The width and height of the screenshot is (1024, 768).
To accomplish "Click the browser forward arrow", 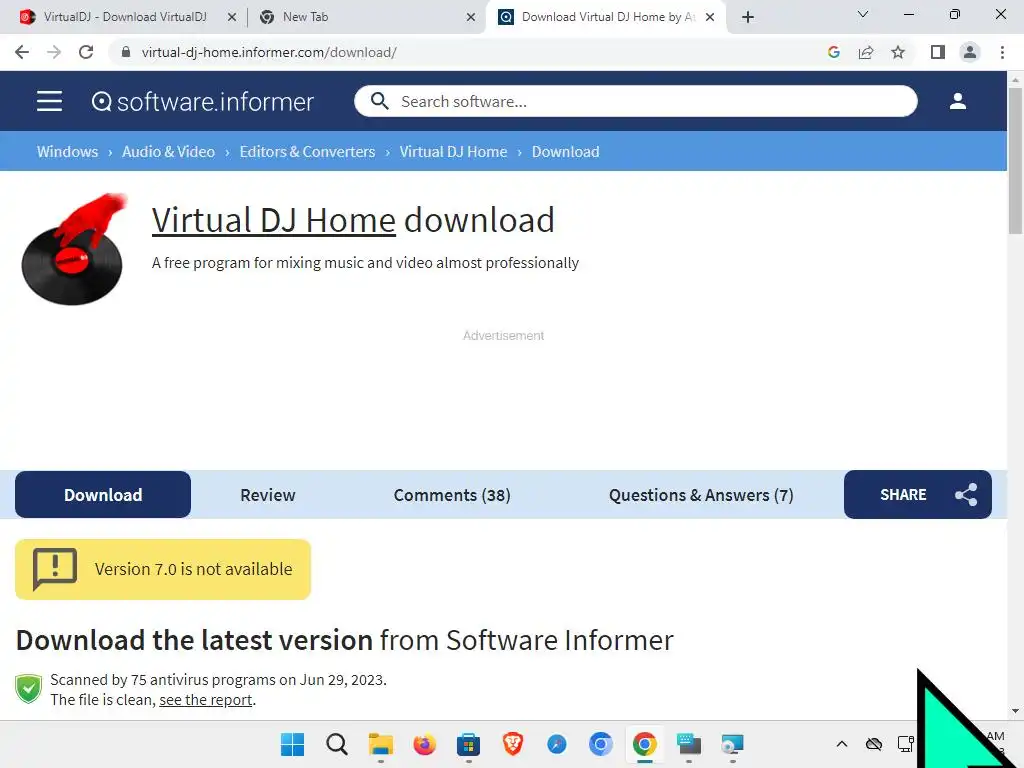I will [x=54, y=52].
